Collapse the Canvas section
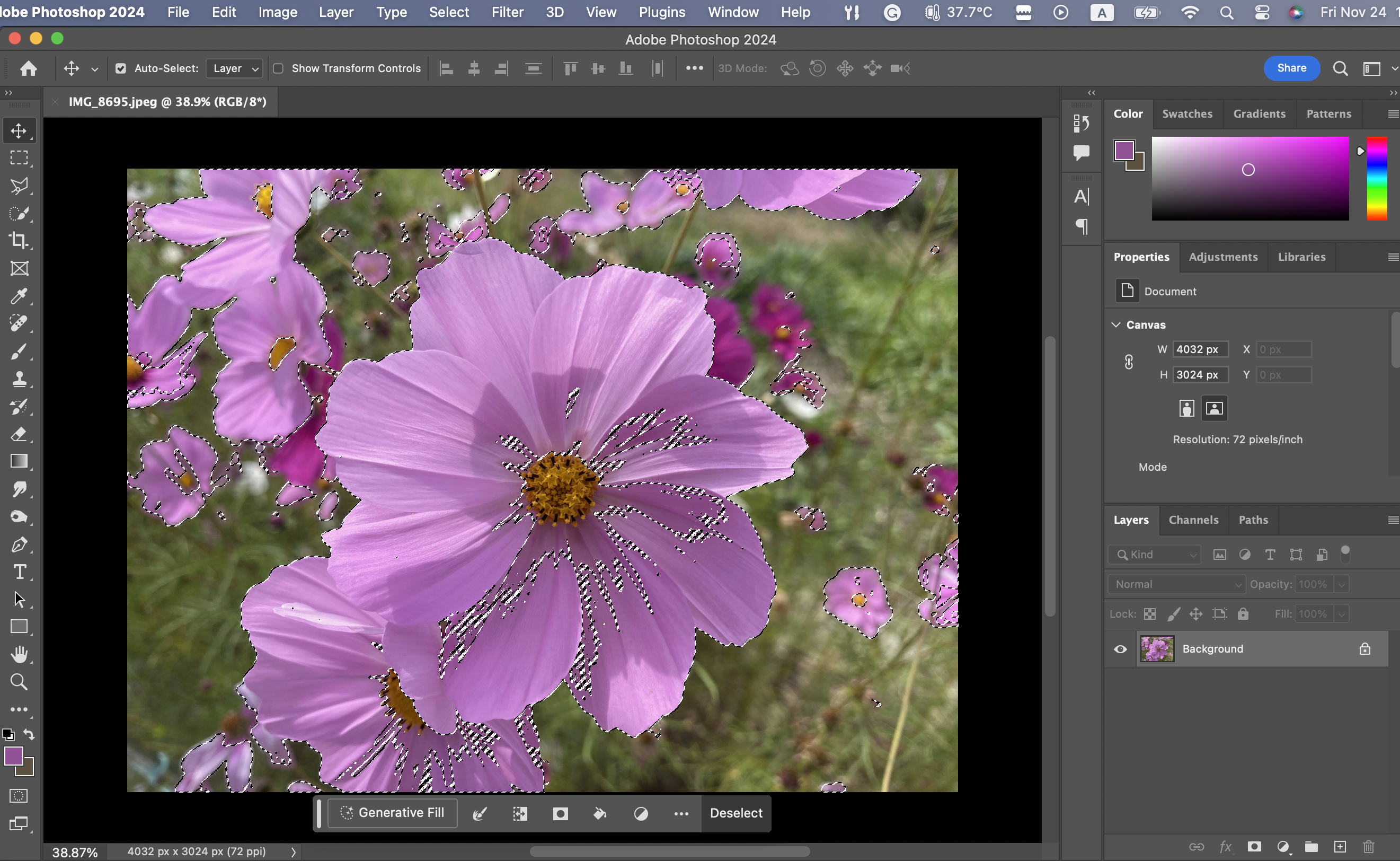This screenshot has width=1400, height=861. click(x=1116, y=324)
